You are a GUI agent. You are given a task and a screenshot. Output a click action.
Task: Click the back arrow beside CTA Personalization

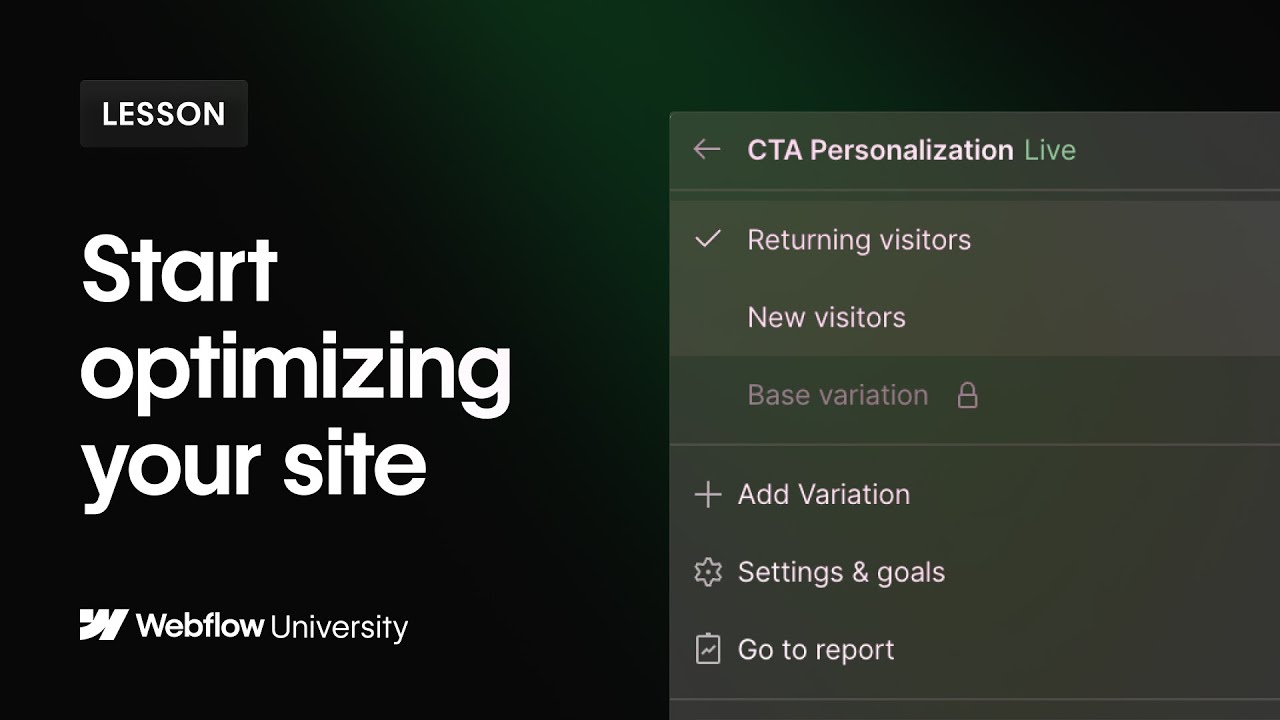(x=707, y=150)
